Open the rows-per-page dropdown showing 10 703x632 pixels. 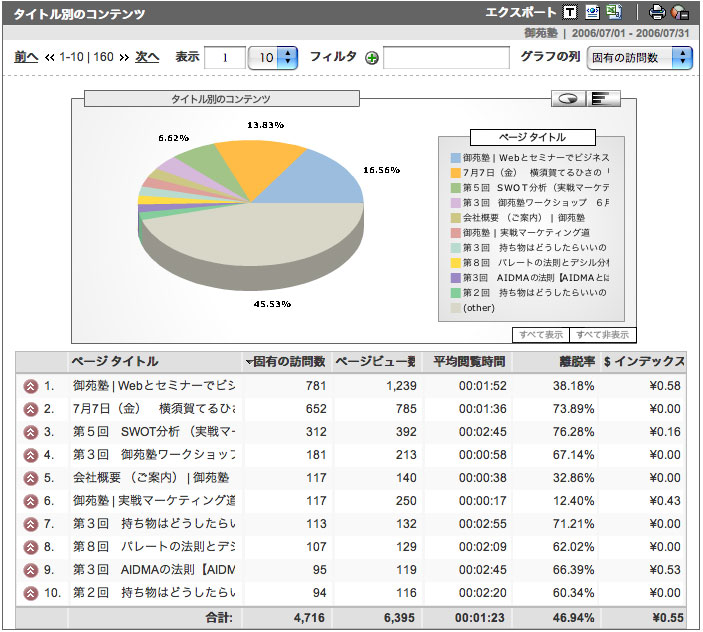point(273,57)
